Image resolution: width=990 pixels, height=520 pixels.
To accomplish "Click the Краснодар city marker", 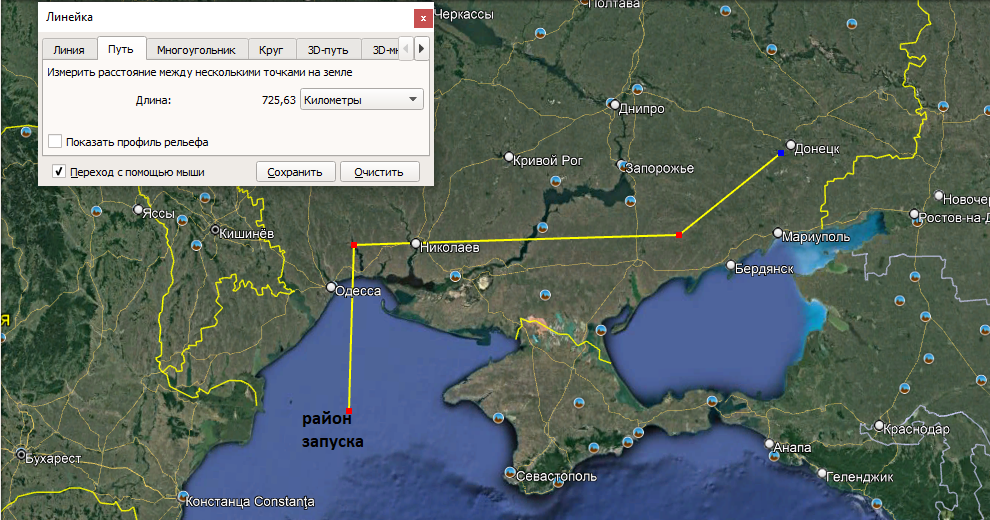I will (879, 425).
